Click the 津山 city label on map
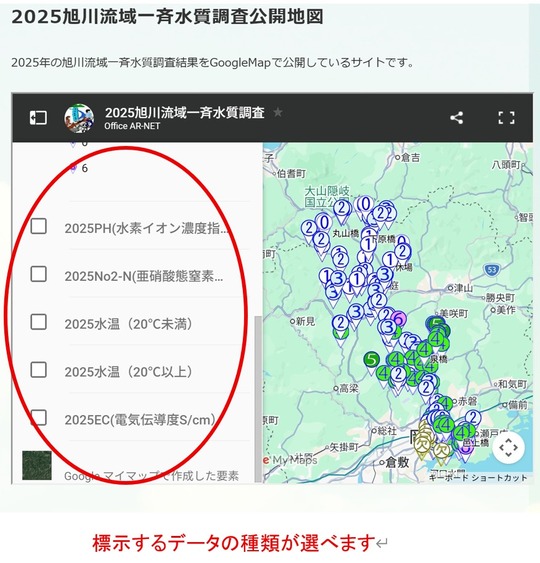This screenshot has width=540, height=563. point(463,288)
